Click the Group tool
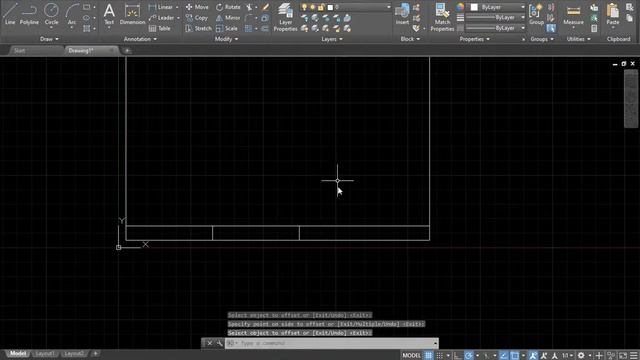 point(536,13)
